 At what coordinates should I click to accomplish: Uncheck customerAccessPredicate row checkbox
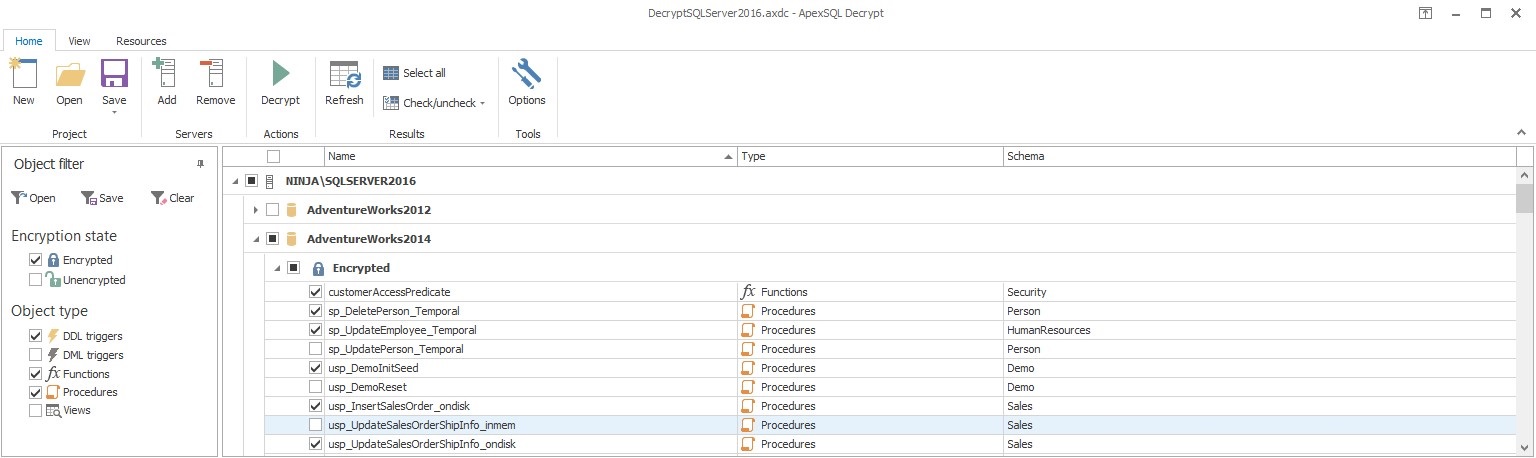click(x=316, y=292)
